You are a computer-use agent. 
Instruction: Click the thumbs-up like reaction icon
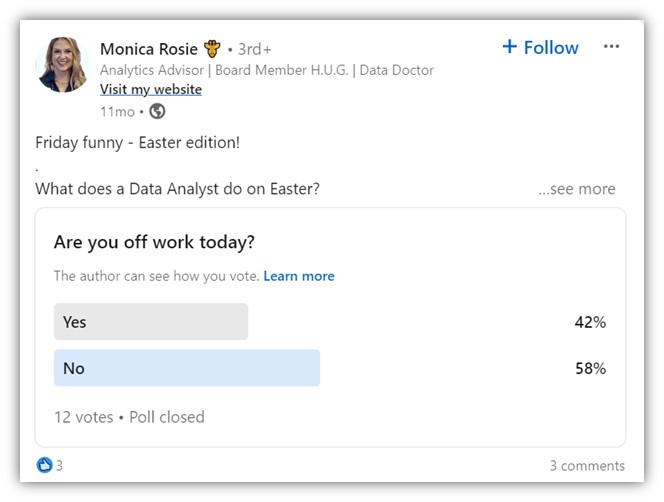click(x=44, y=465)
